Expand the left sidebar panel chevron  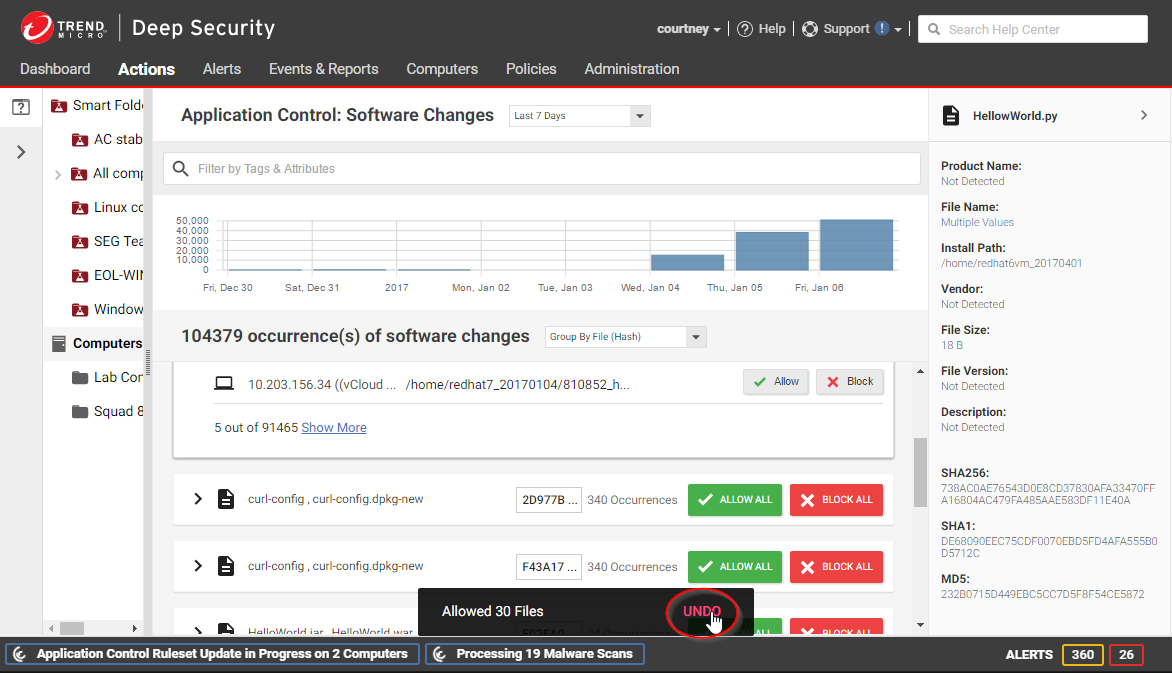(21, 152)
